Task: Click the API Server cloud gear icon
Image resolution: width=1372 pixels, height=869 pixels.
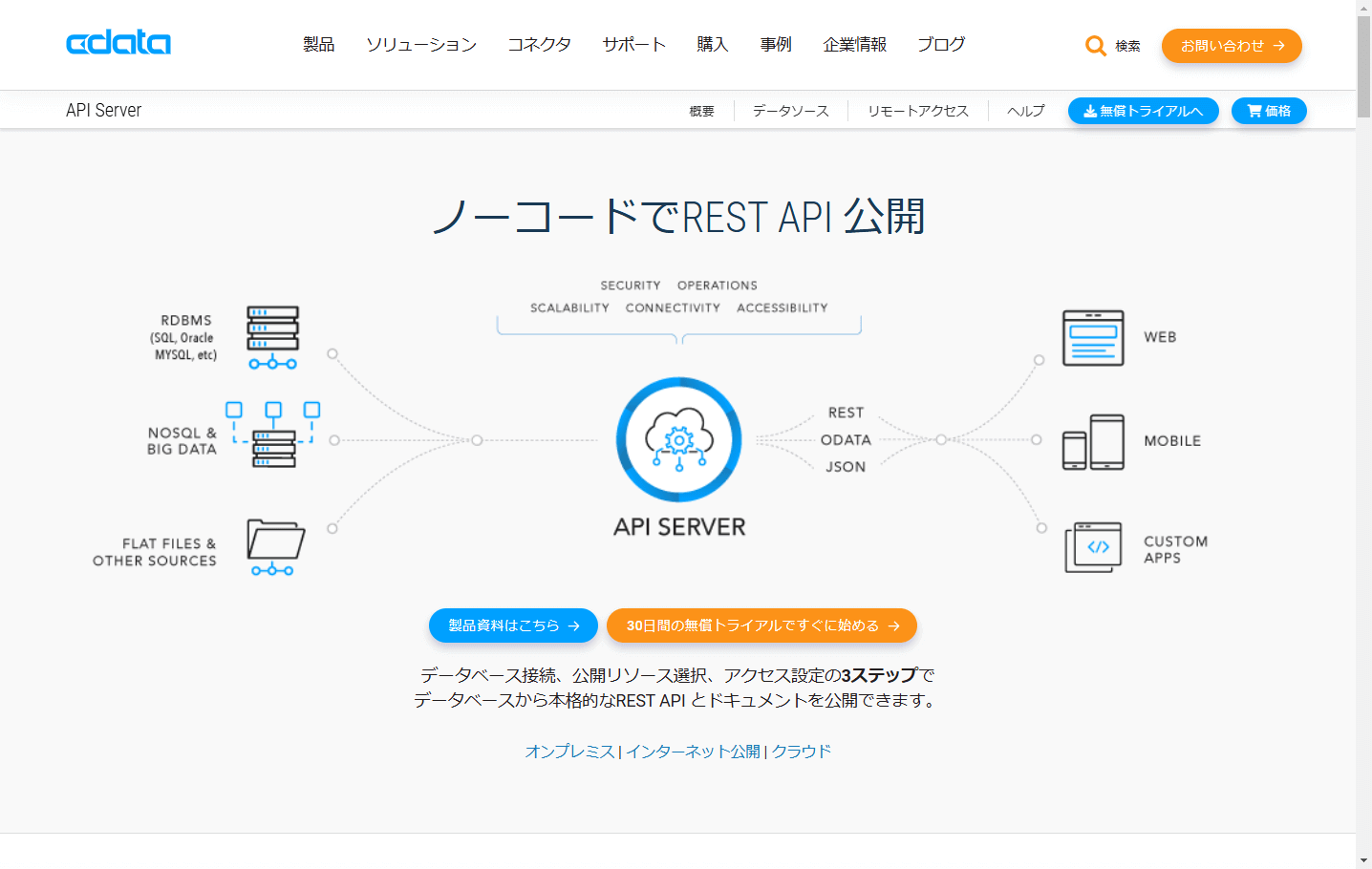Action: 679,439
